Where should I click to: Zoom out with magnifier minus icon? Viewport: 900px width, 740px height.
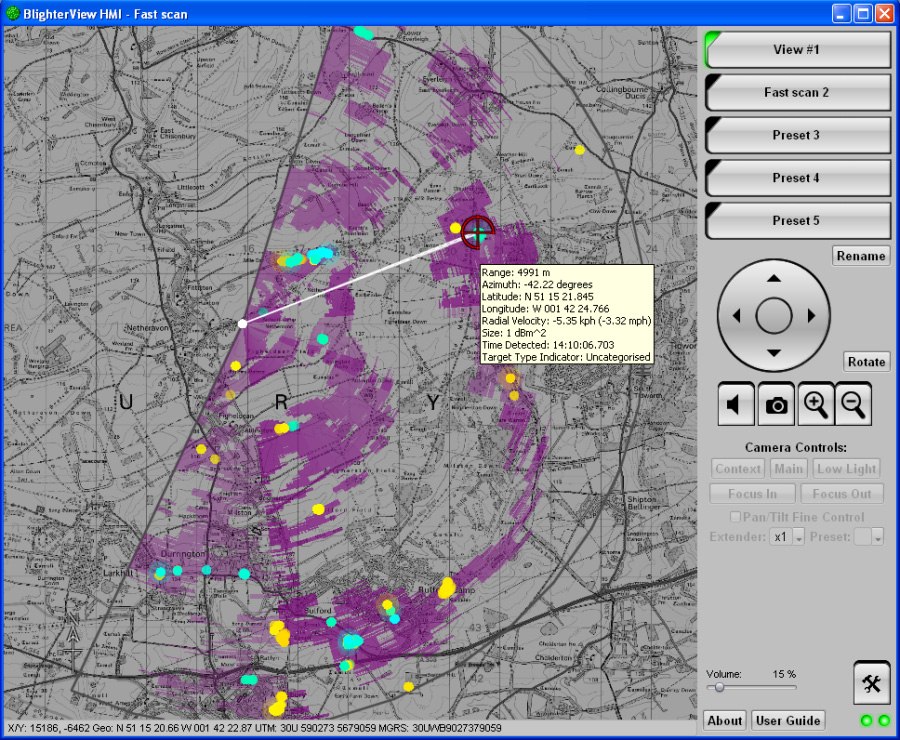(854, 405)
